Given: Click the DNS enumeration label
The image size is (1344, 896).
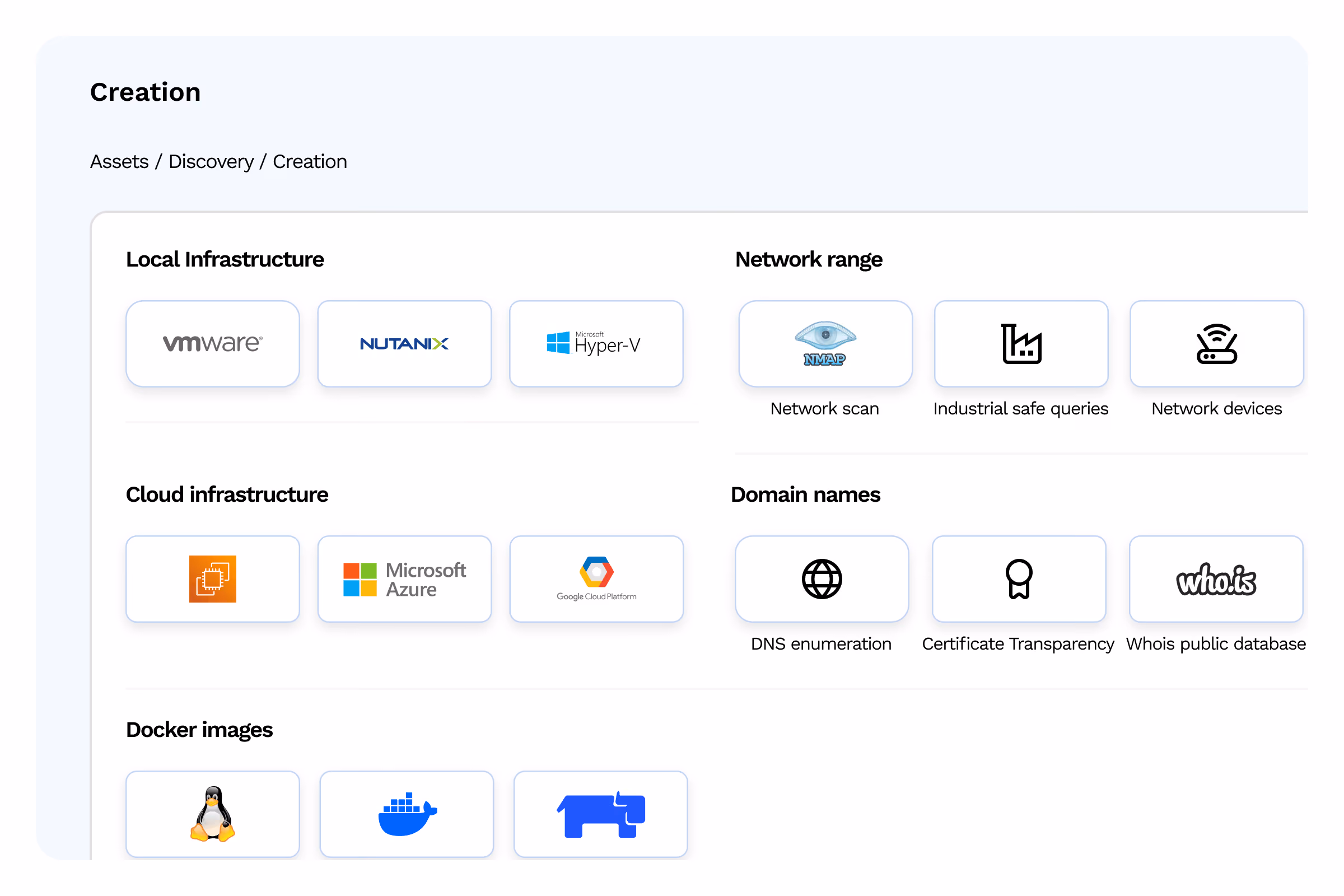Looking at the screenshot, I should [x=821, y=644].
